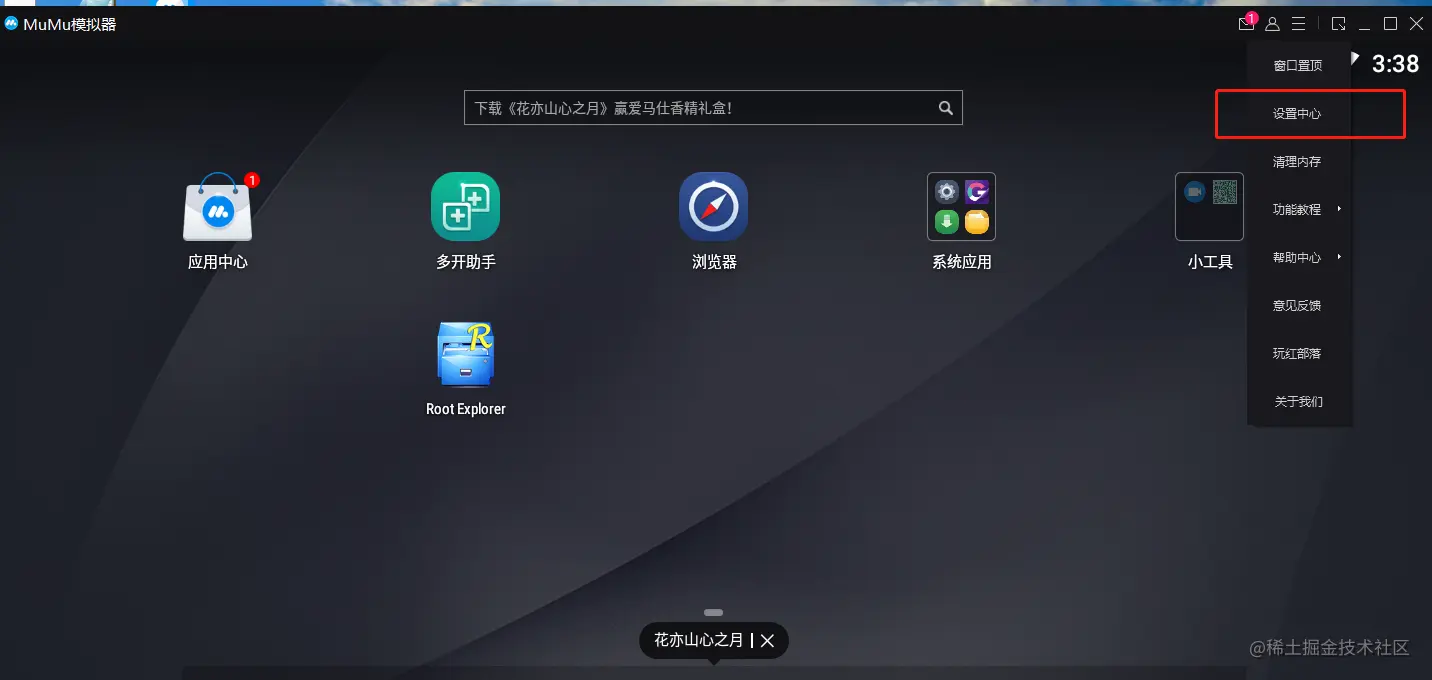
Task: Open the 应用中心 app store icon
Action: (217, 207)
